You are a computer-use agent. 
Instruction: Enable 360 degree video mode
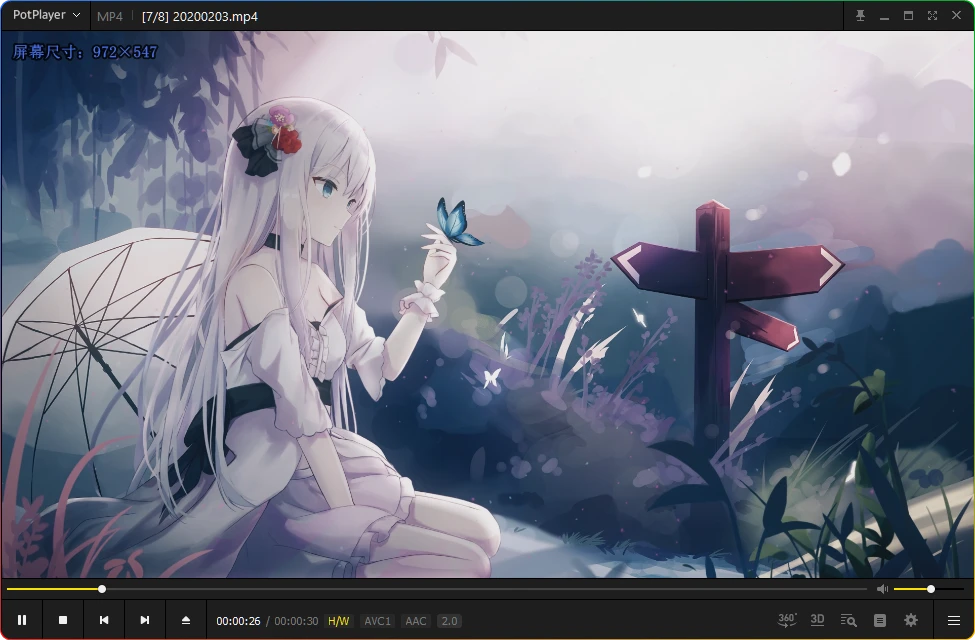pyautogui.click(x=787, y=620)
